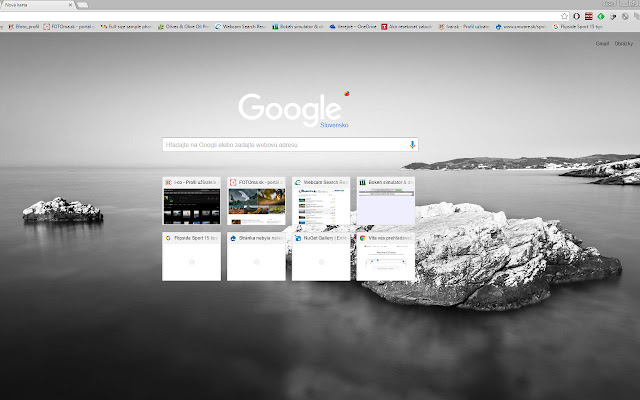Open the Full size sample photos bookmark
640x400 pixels.
[x=126, y=27]
